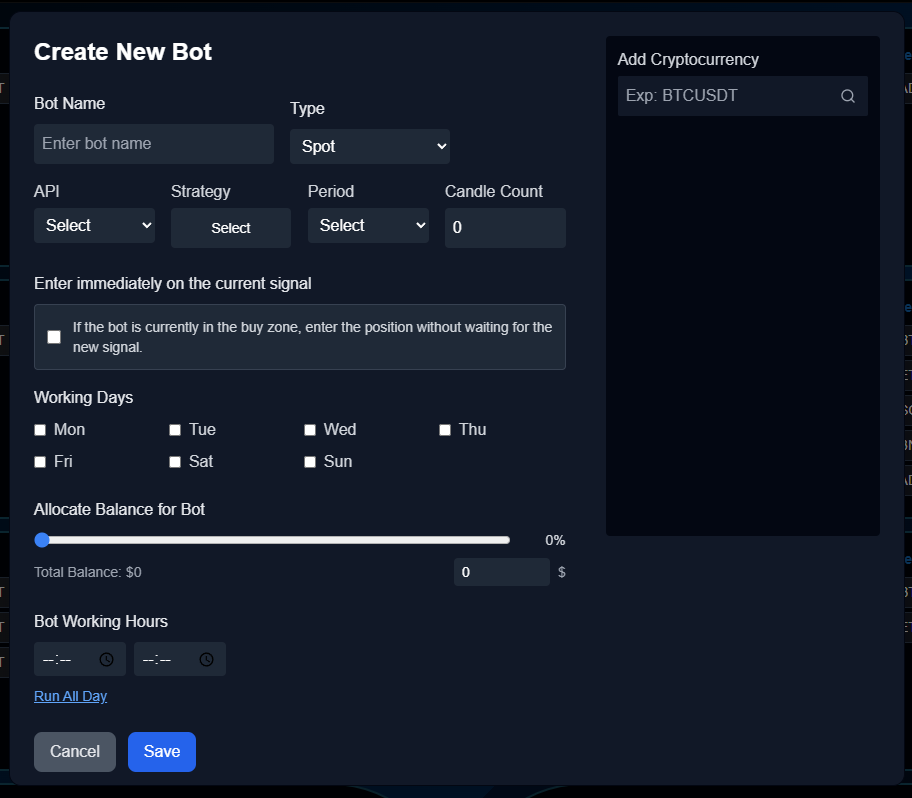The height and width of the screenshot is (798, 912).
Task: Expand the API Select dropdown
Action: (x=94, y=226)
